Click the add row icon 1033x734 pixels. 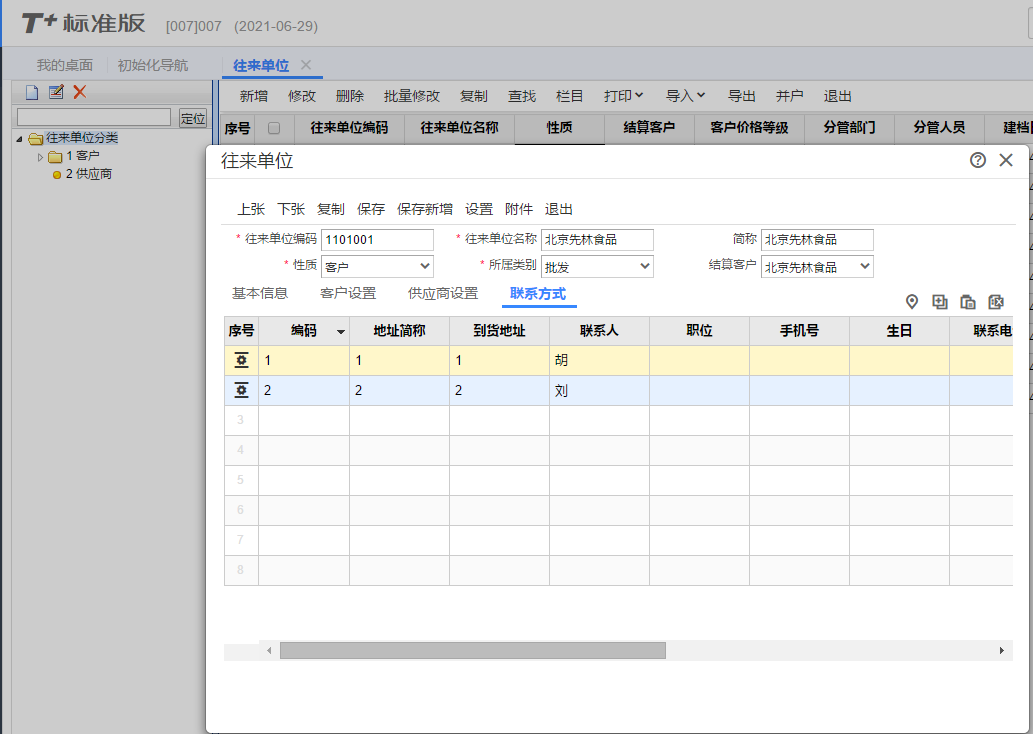tap(939, 302)
